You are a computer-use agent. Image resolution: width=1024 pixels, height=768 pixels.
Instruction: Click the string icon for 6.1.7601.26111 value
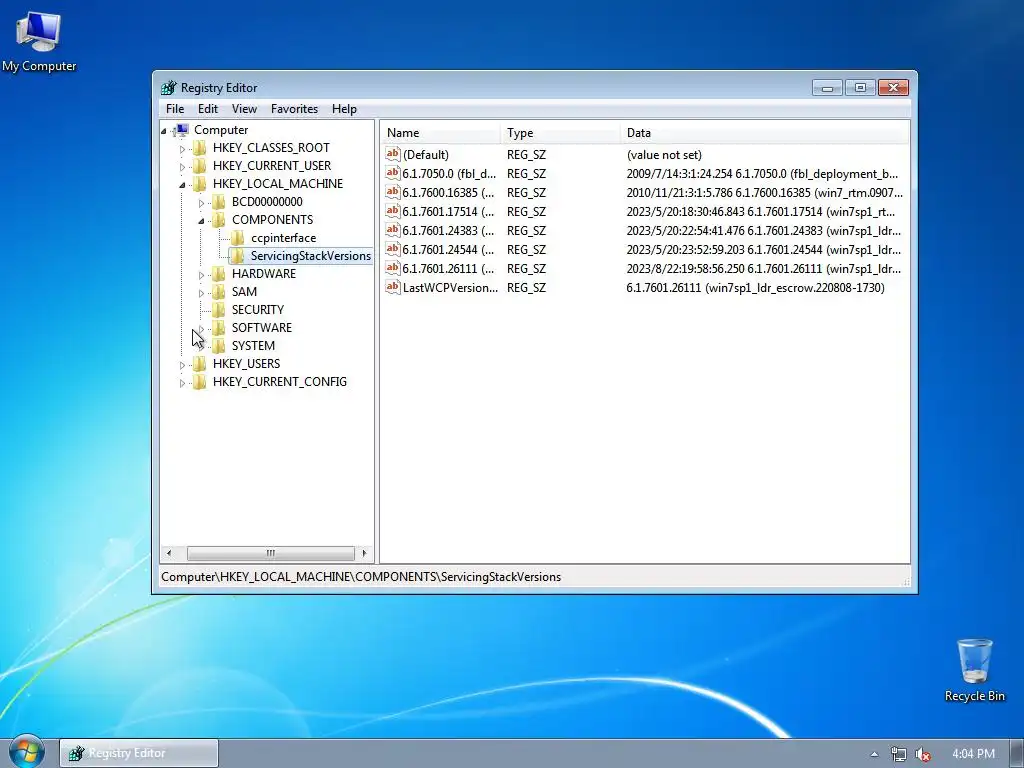click(392, 268)
